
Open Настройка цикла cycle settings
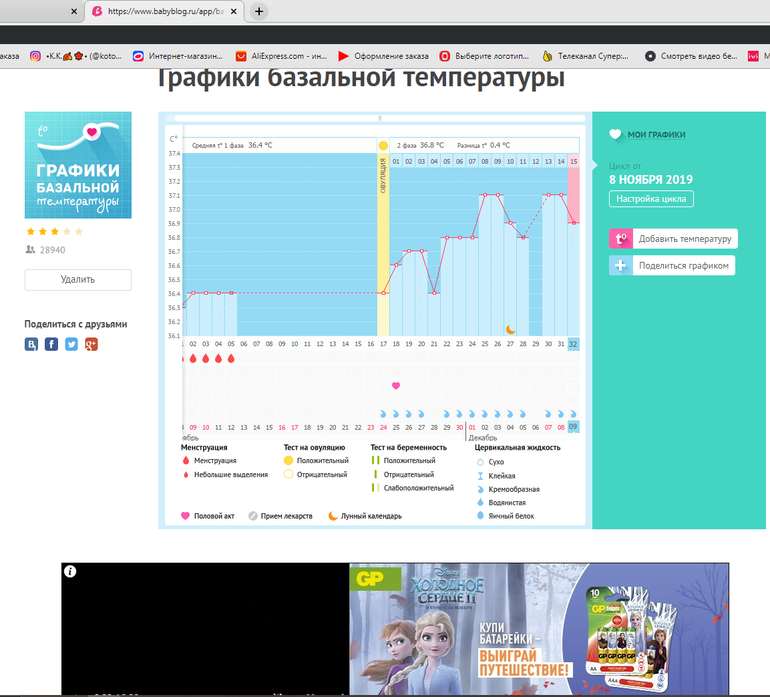click(x=651, y=198)
